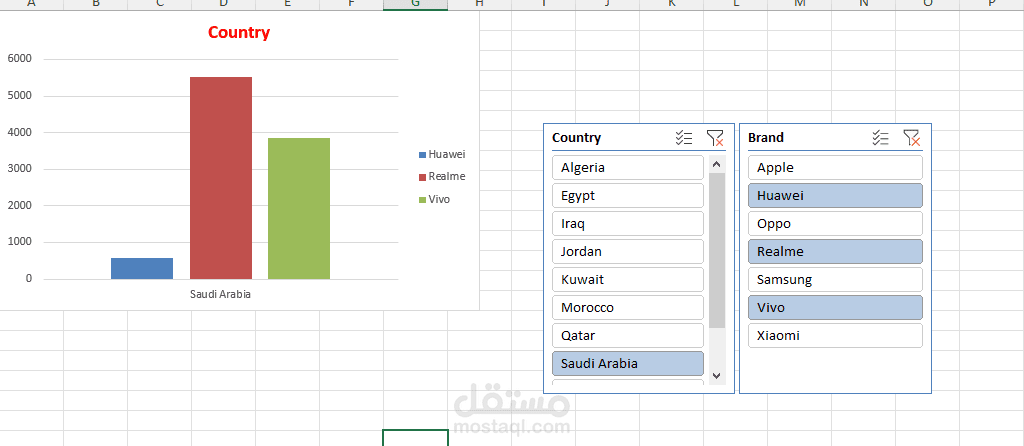The height and width of the screenshot is (446, 1024).
Task: Click the Huawei legend entry
Action: tap(442, 155)
